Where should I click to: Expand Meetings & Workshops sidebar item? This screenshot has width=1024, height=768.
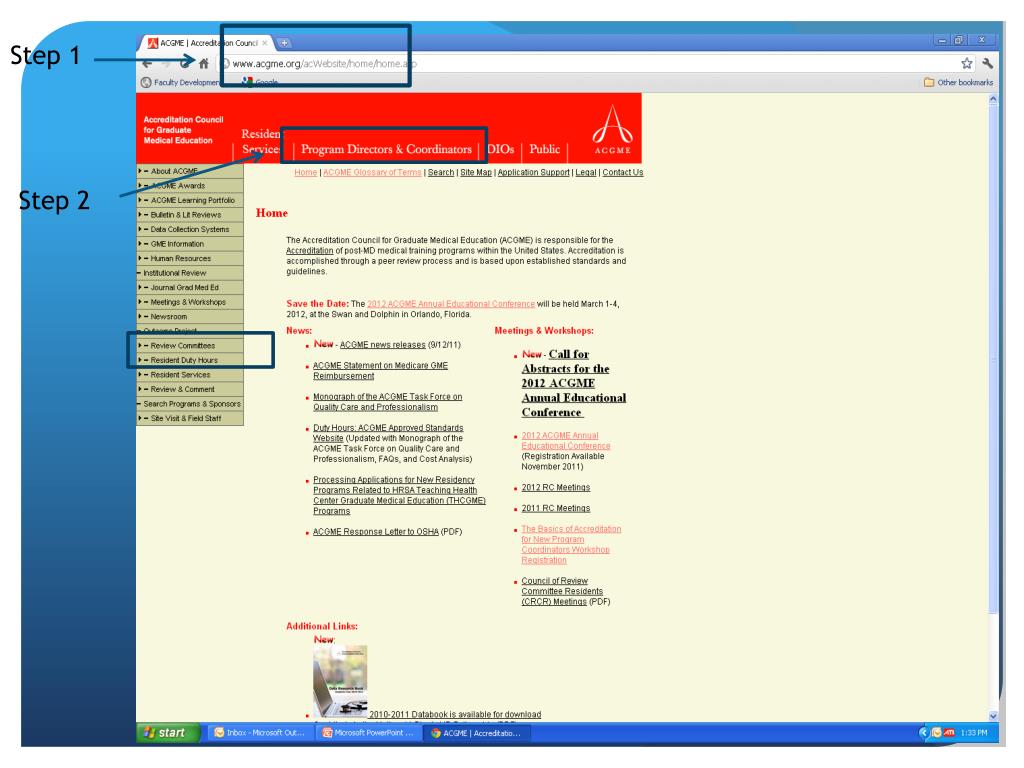[x=190, y=302]
